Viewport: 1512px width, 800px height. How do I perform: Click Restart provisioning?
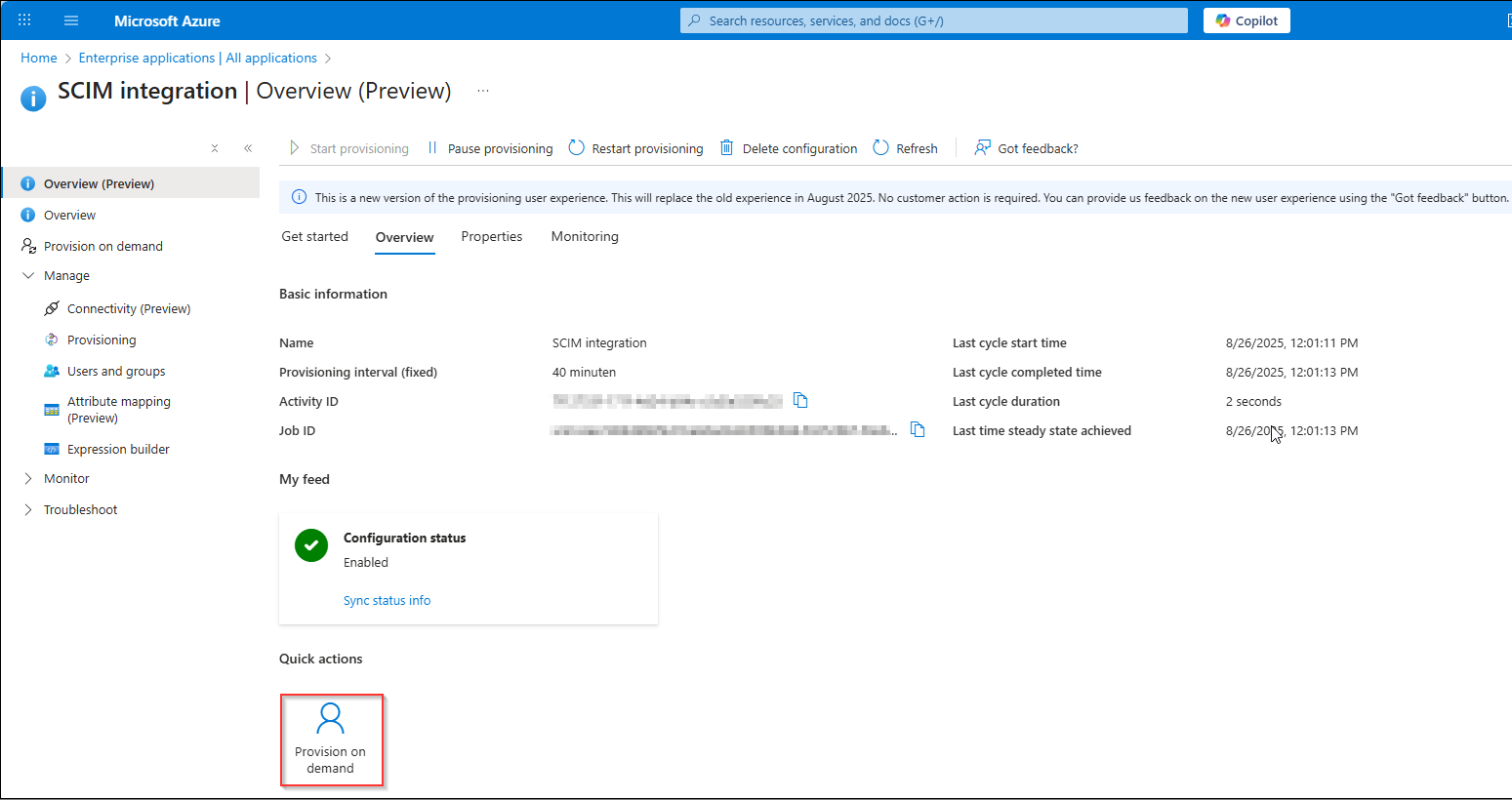coord(635,148)
